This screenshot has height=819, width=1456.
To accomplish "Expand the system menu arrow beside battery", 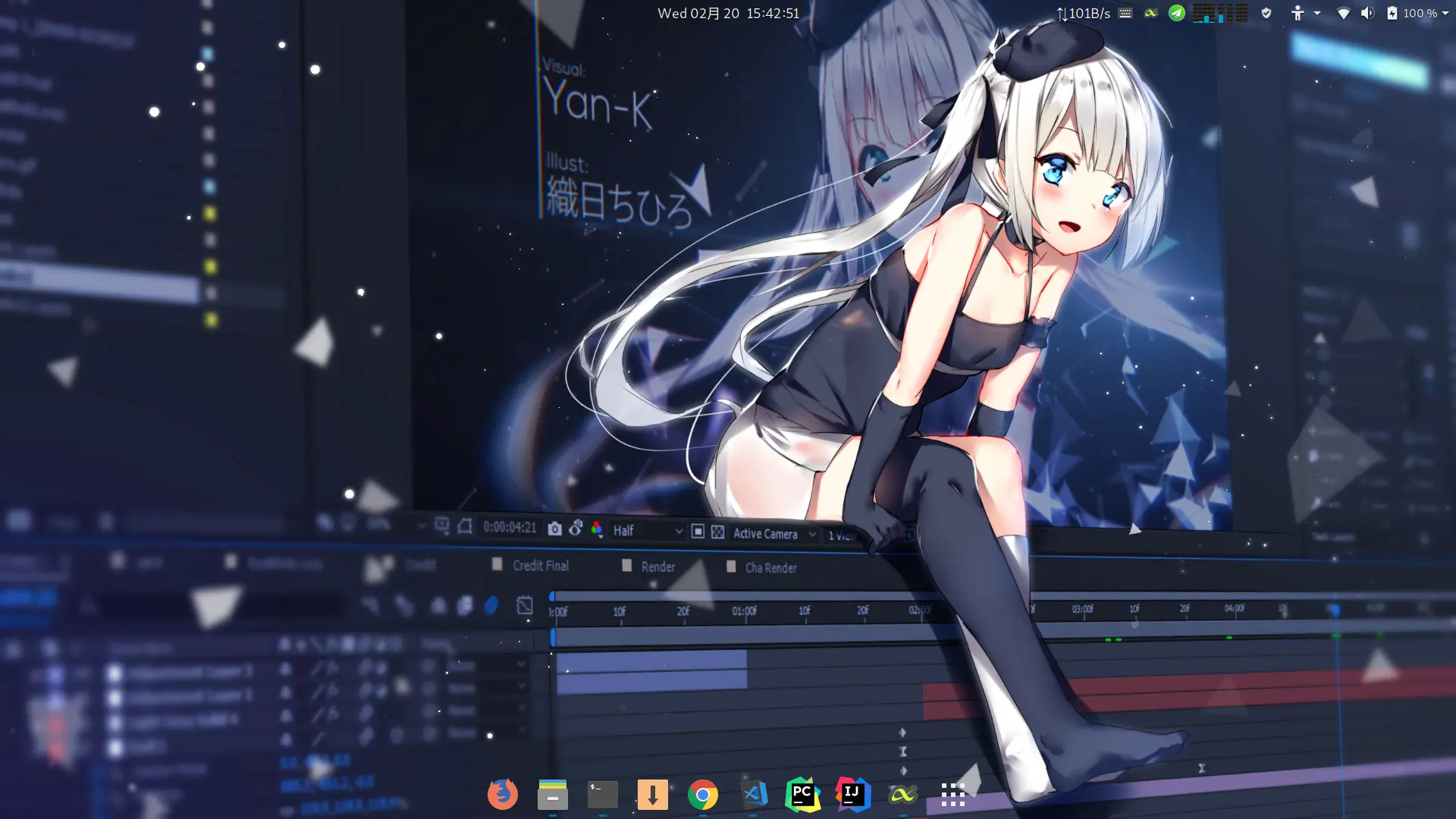I will pos(1445,13).
